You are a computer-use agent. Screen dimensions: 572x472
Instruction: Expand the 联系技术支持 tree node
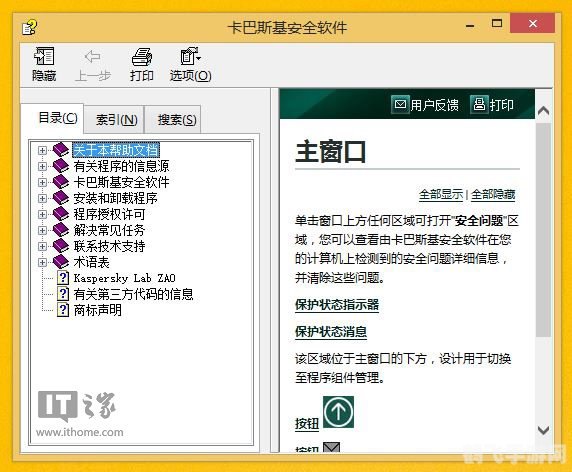pos(42,247)
